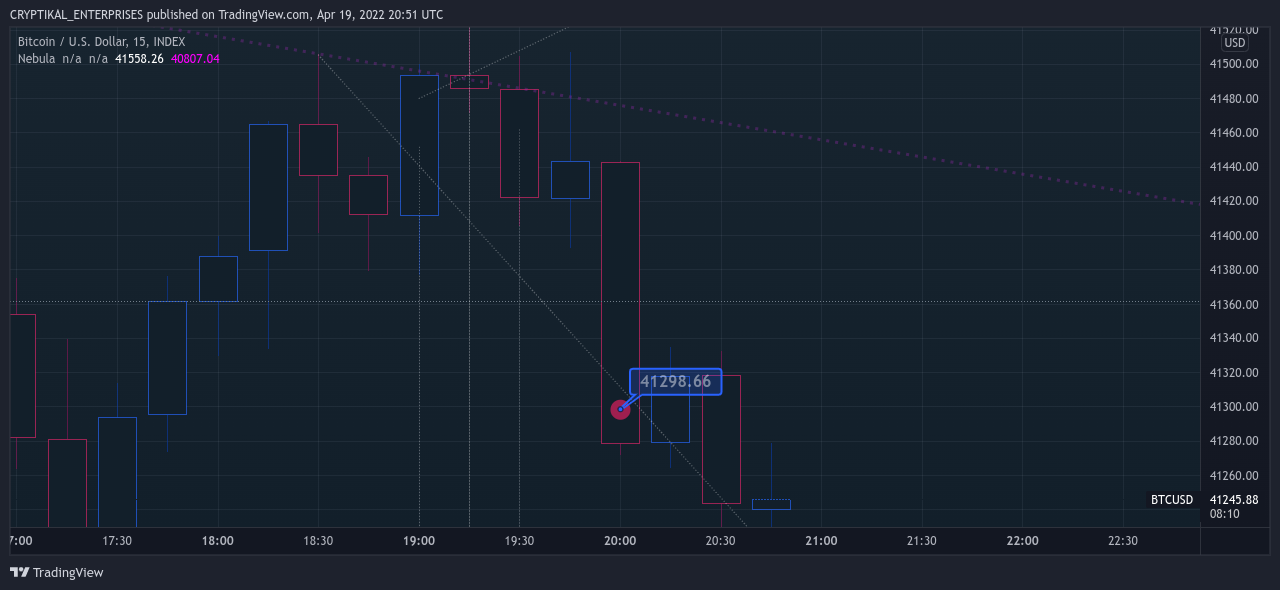This screenshot has width=1280, height=590.
Task: Click the 41480.00 price axis label
Action: 1233,99
